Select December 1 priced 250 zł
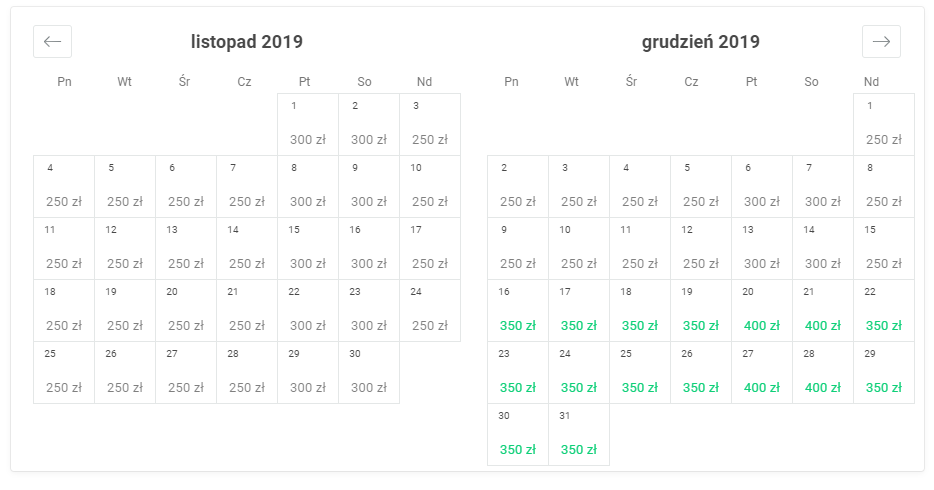This screenshot has height=490, width=934. [884, 125]
